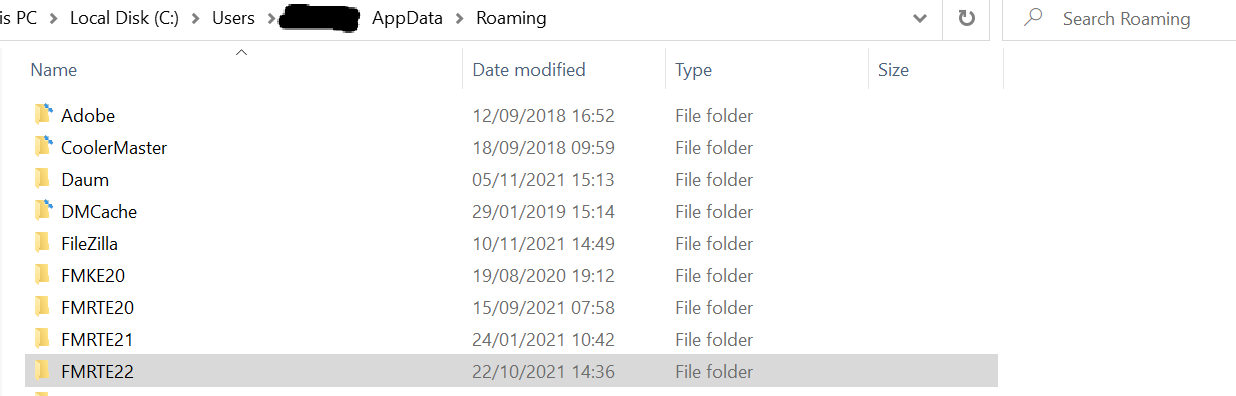Select the Adobe folder icon
Screen dimensions: 1236x396
click(x=42, y=115)
